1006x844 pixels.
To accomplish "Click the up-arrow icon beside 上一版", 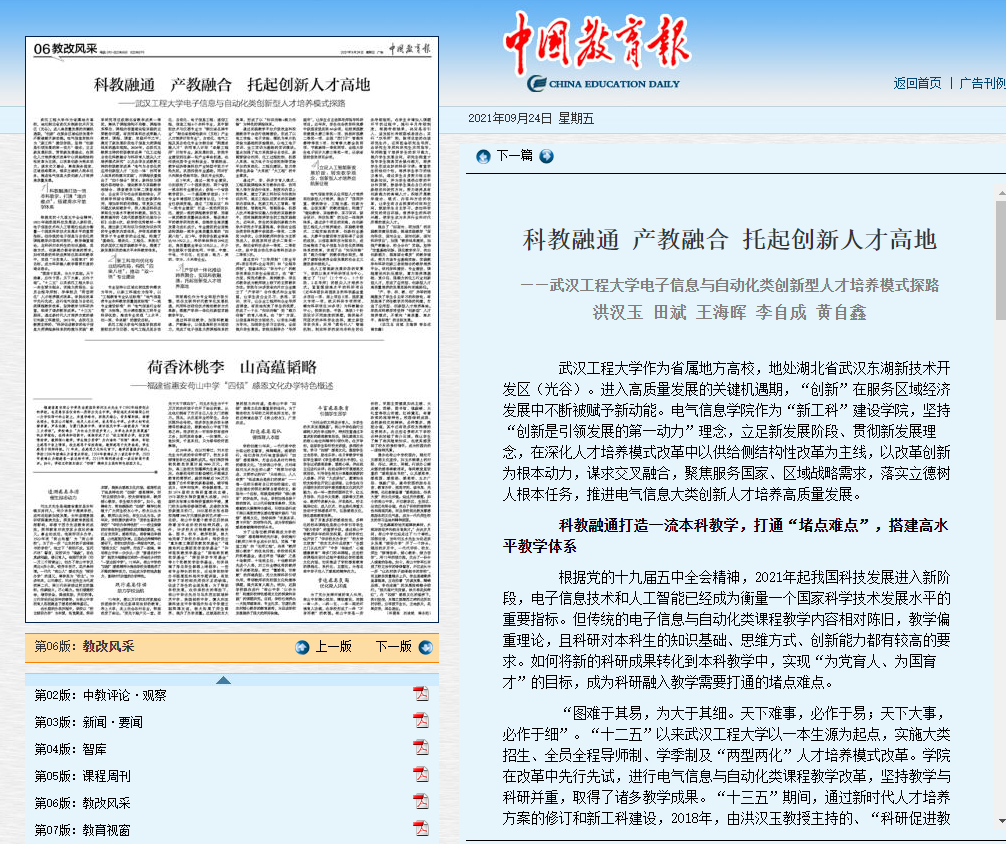I will point(302,647).
